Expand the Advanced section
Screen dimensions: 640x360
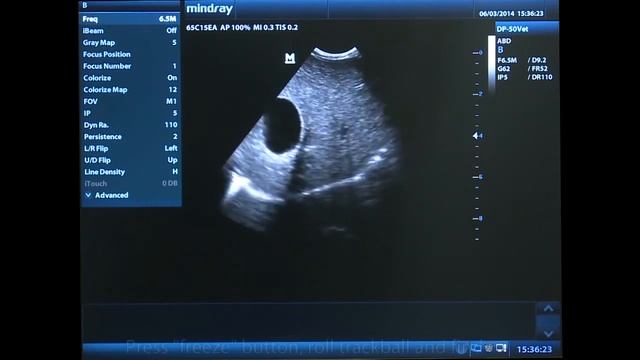pos(107,195)
